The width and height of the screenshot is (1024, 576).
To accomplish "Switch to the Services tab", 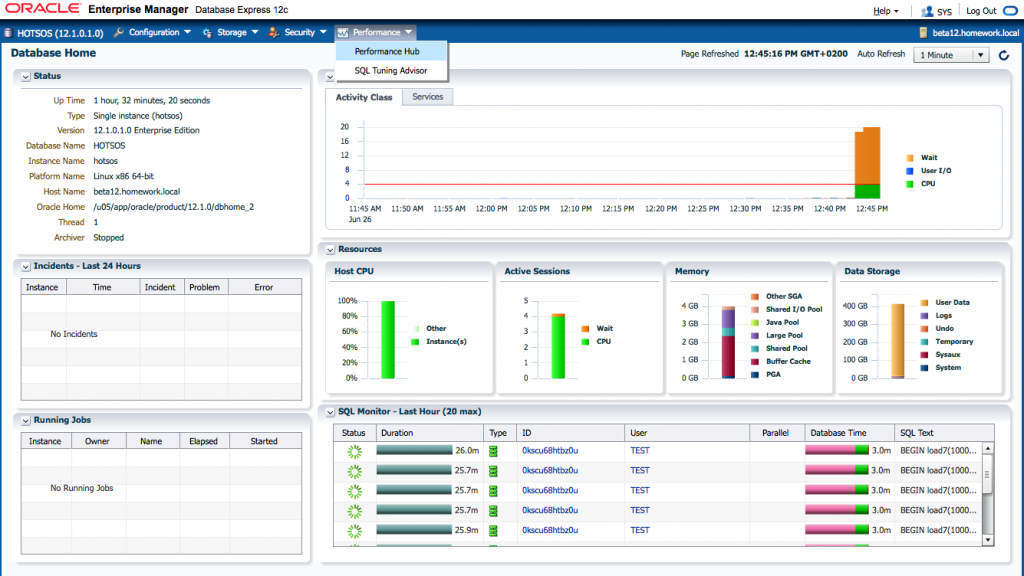I will coord(428,97).
